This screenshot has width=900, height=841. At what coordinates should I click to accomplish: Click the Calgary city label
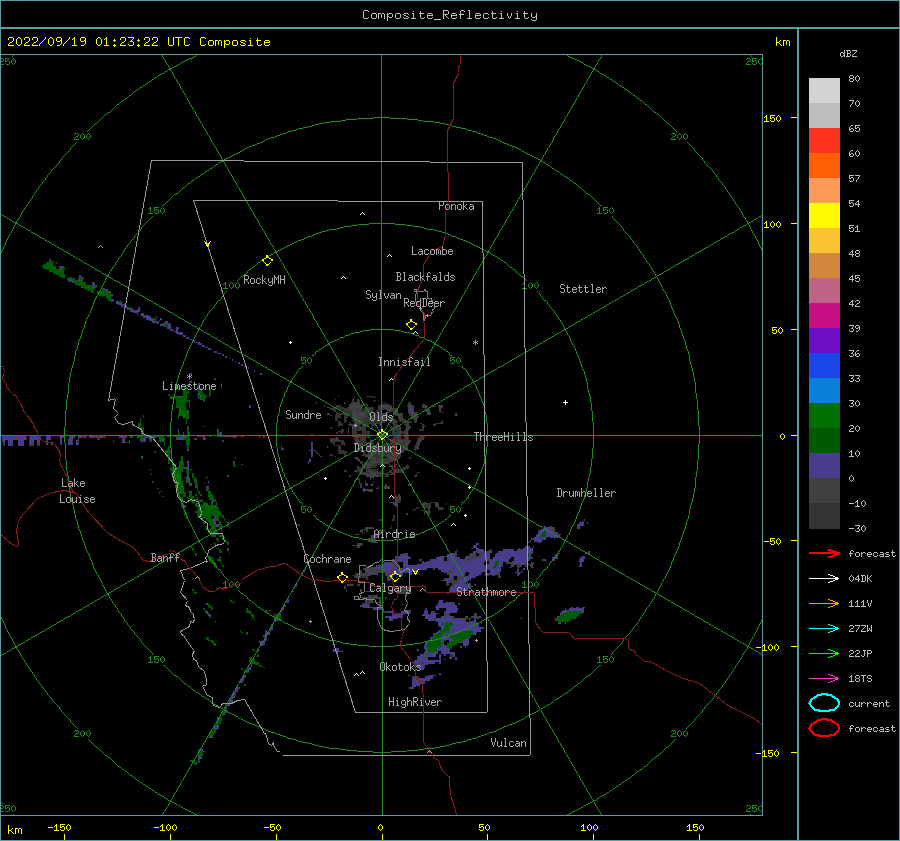click(390, 588)
